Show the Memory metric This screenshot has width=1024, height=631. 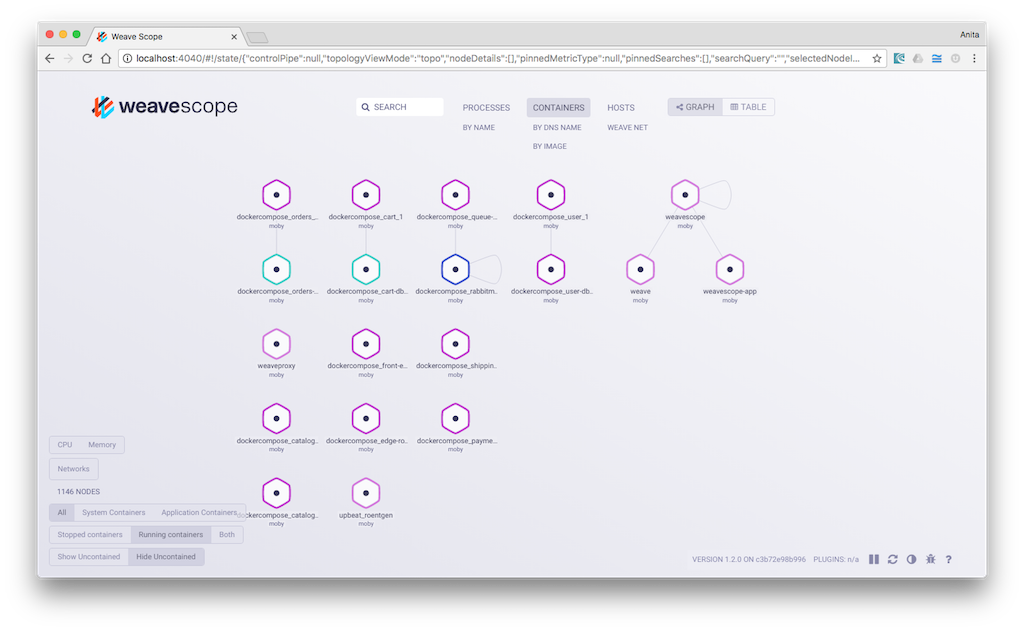(102, 445)
